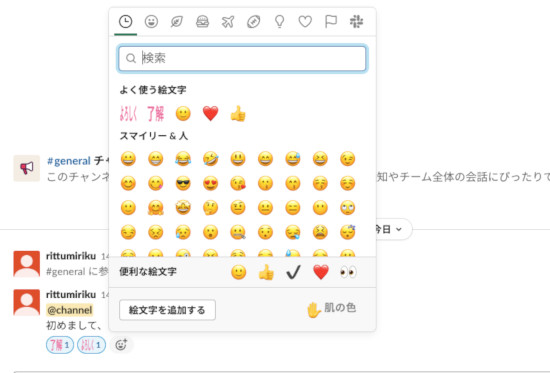Choose check mark in 便利な絵文字 row
550x373 pixels.
click(293, 272)
